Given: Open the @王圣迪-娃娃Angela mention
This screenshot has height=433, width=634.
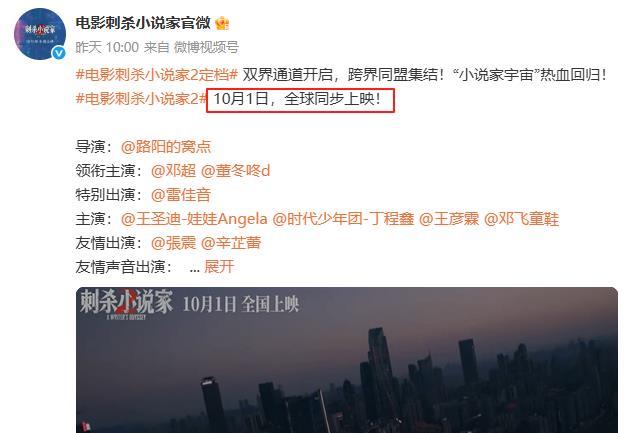Looking at the screenshot, I should [x=194, y=219].
